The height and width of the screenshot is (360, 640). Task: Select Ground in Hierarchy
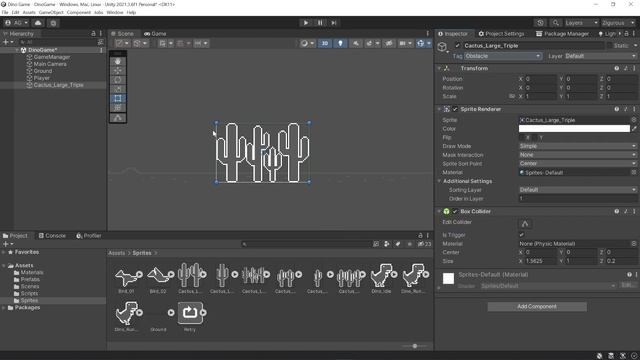pyautogui.click(x=42, y=71)
